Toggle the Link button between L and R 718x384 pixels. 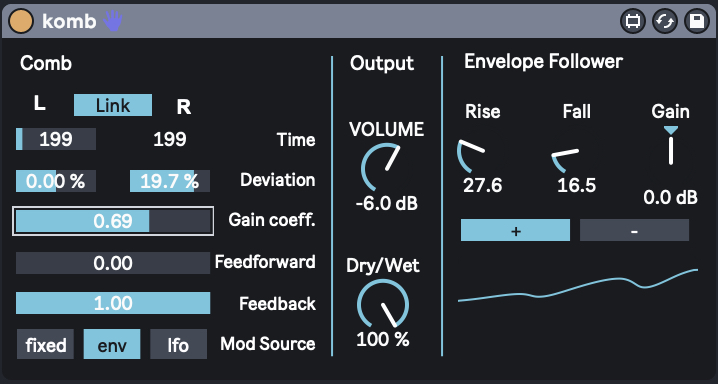click(113, 105)
